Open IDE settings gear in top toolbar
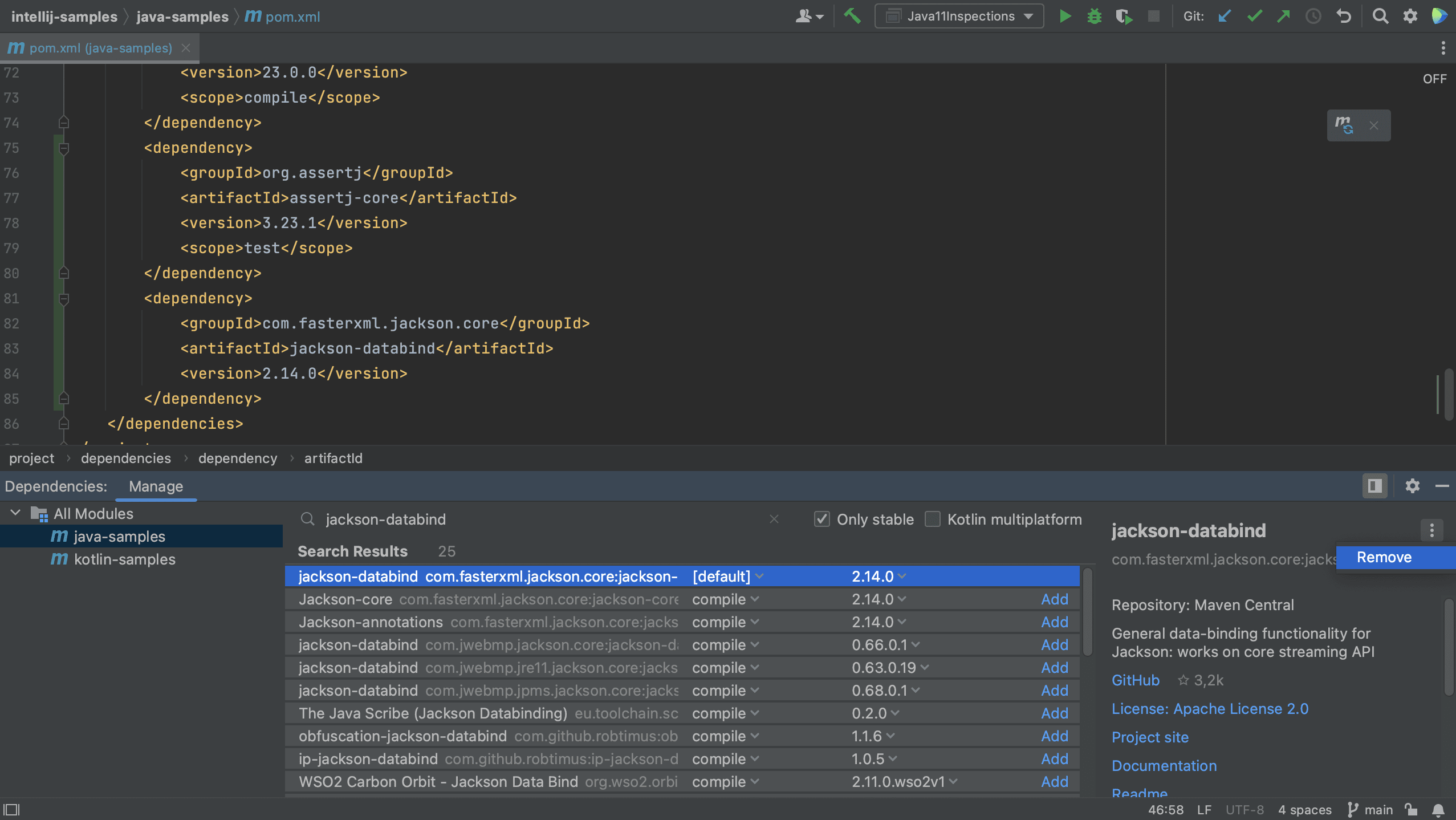Screen dimensions: 1456x820 [1410, 16]
